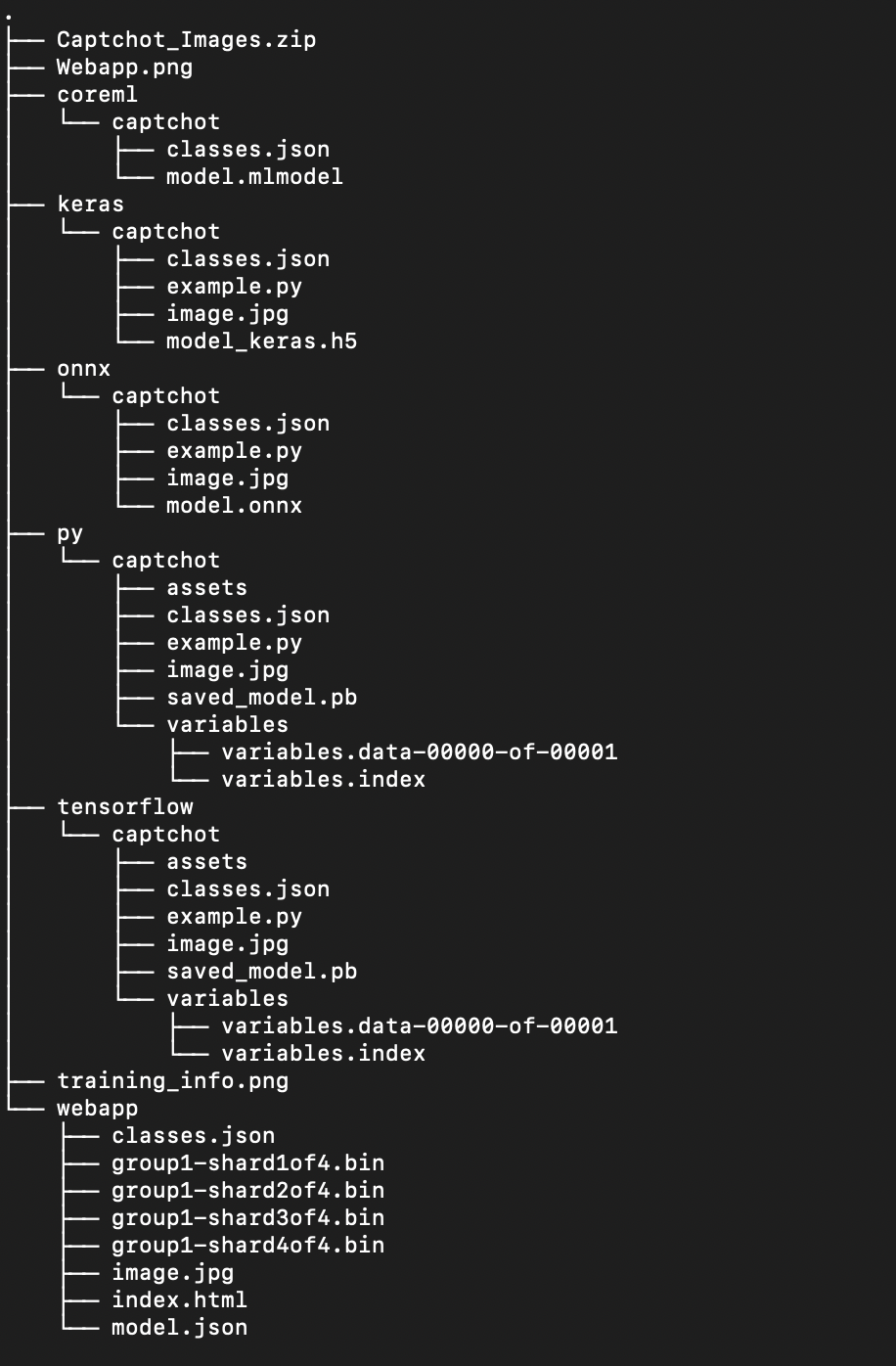Select the model.onnx file

(x=234, y=506)
